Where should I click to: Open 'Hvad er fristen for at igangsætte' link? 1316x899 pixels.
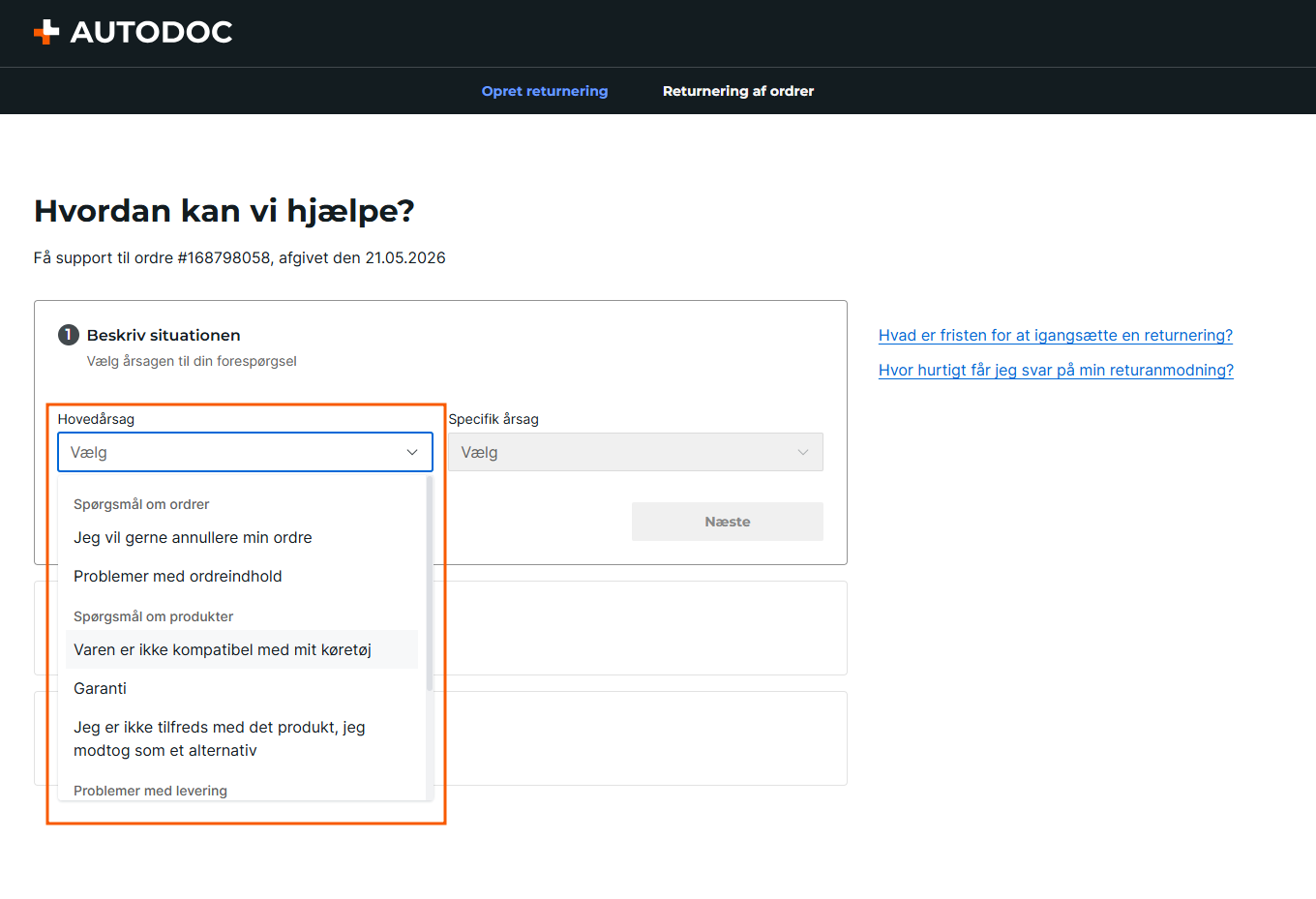(1056, 335)
